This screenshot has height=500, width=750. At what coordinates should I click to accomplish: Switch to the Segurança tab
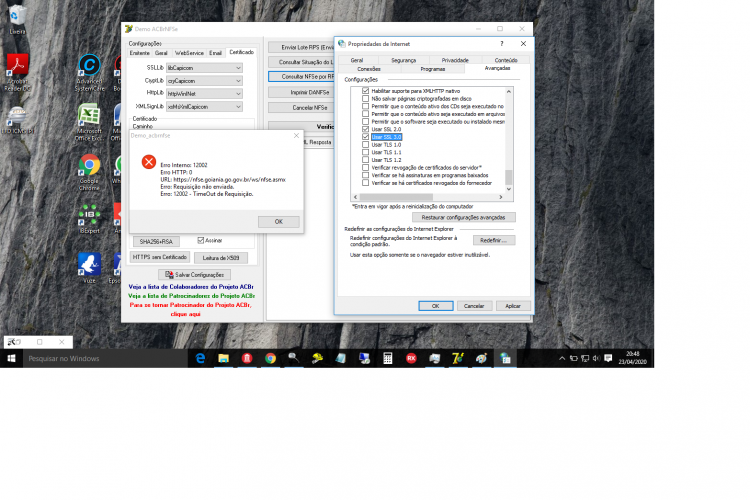(x=403, y=60)
